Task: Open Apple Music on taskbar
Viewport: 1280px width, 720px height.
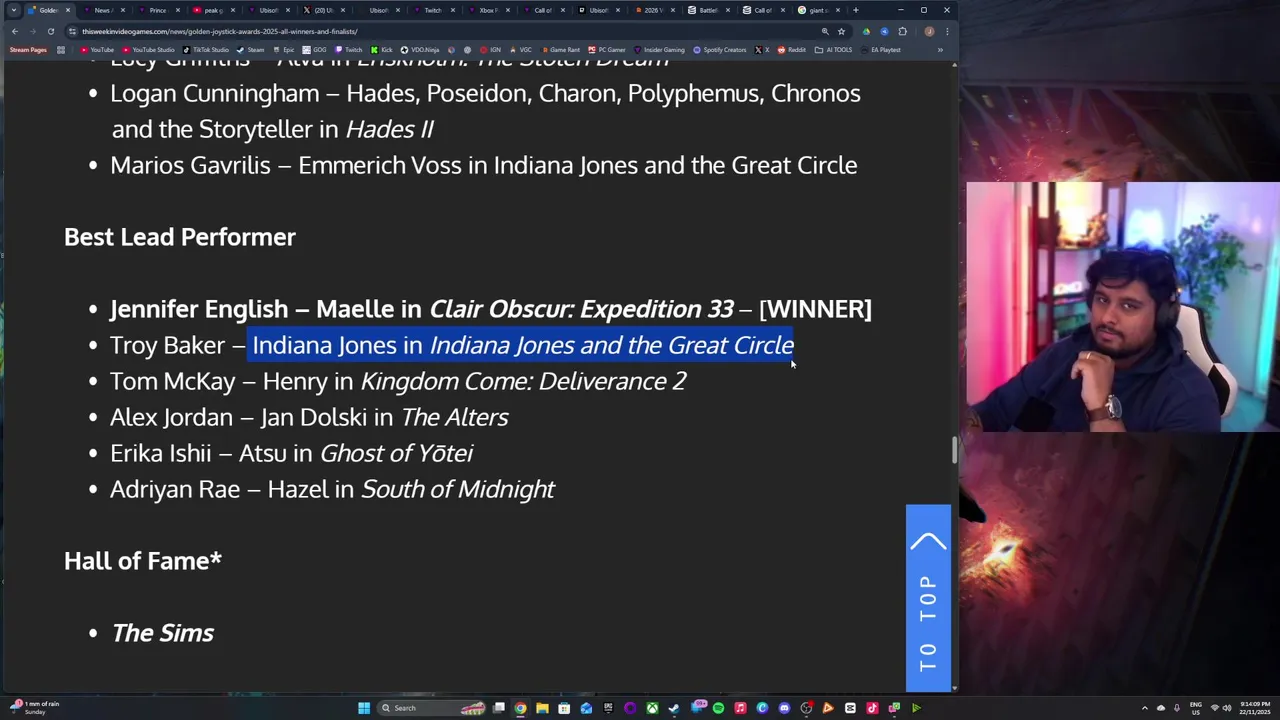Action: pos(740,708)
